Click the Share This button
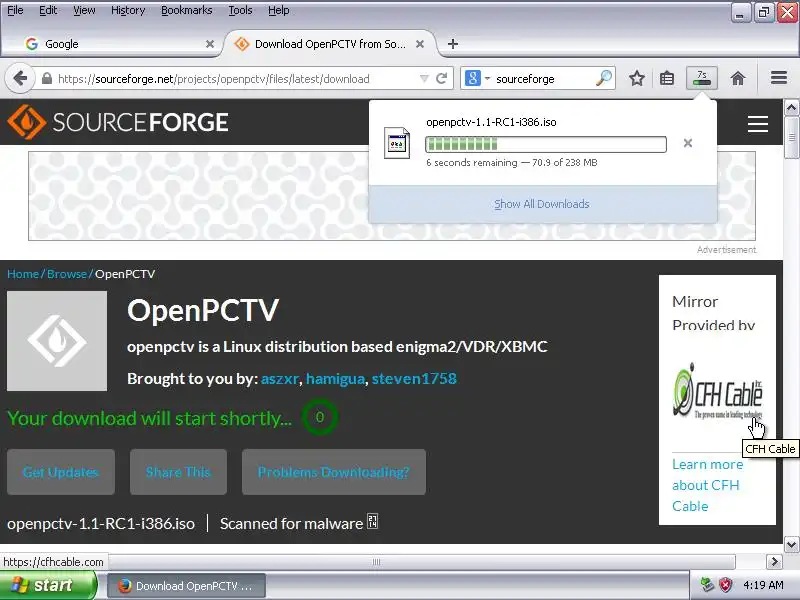The image size is (800, 600). (178, 472)
